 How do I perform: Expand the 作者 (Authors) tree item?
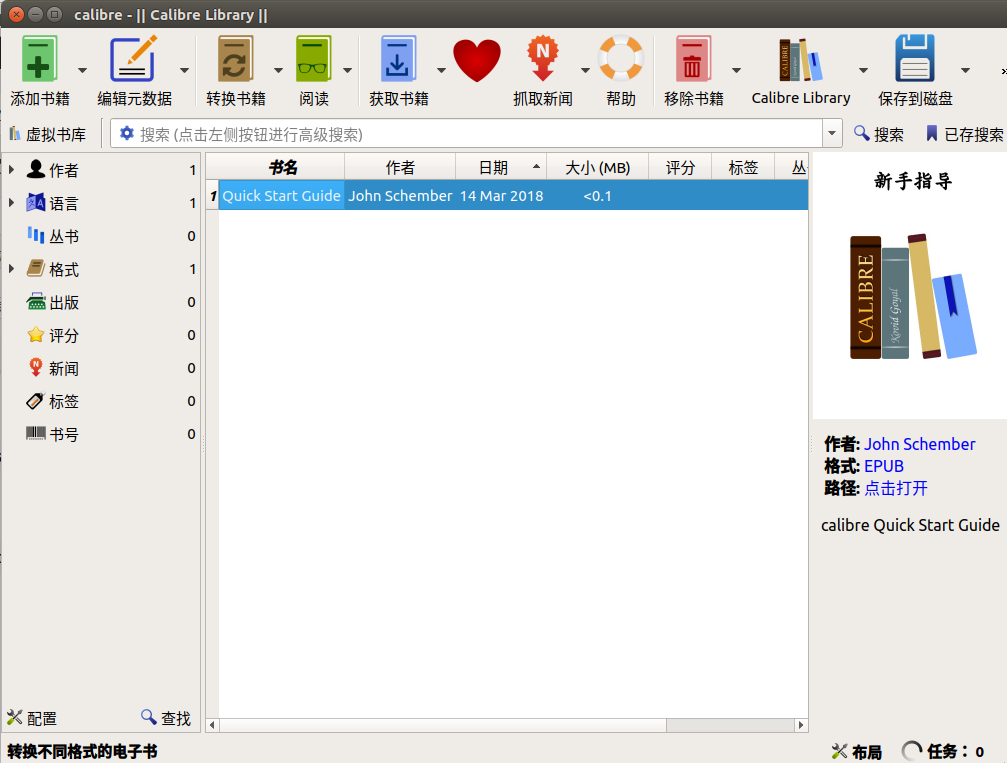click(x=12, y=169)
